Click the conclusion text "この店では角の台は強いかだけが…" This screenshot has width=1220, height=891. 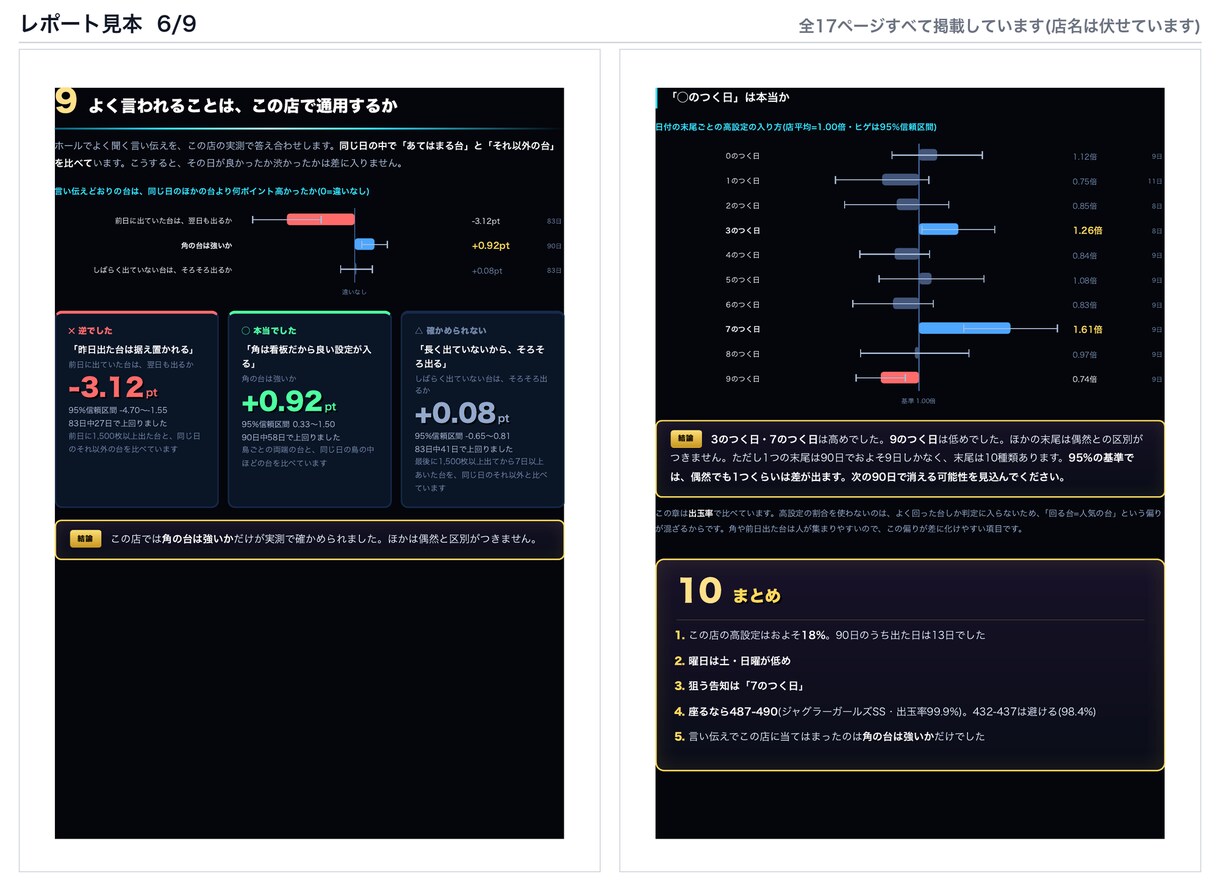pos(324,539)
